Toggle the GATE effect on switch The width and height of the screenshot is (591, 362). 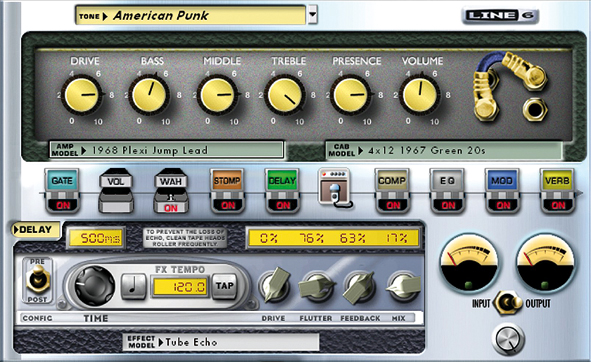click(x=63, y=205)
